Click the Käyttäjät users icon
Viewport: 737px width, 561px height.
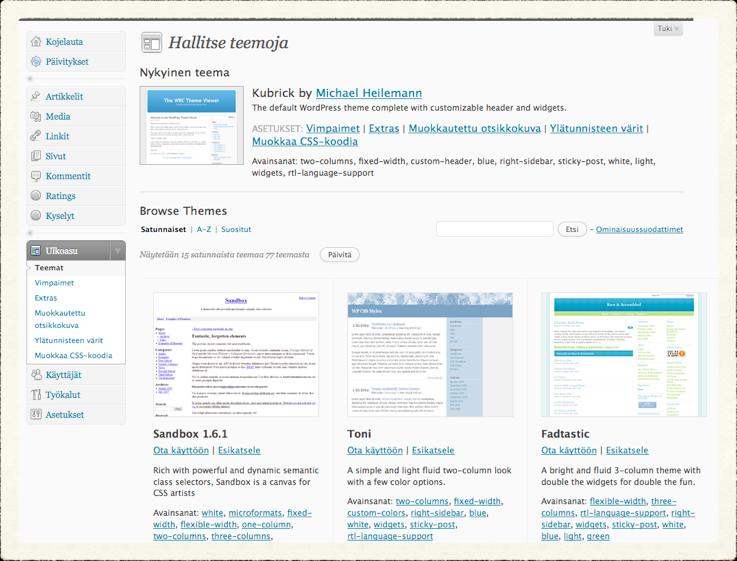pos(36,374)
